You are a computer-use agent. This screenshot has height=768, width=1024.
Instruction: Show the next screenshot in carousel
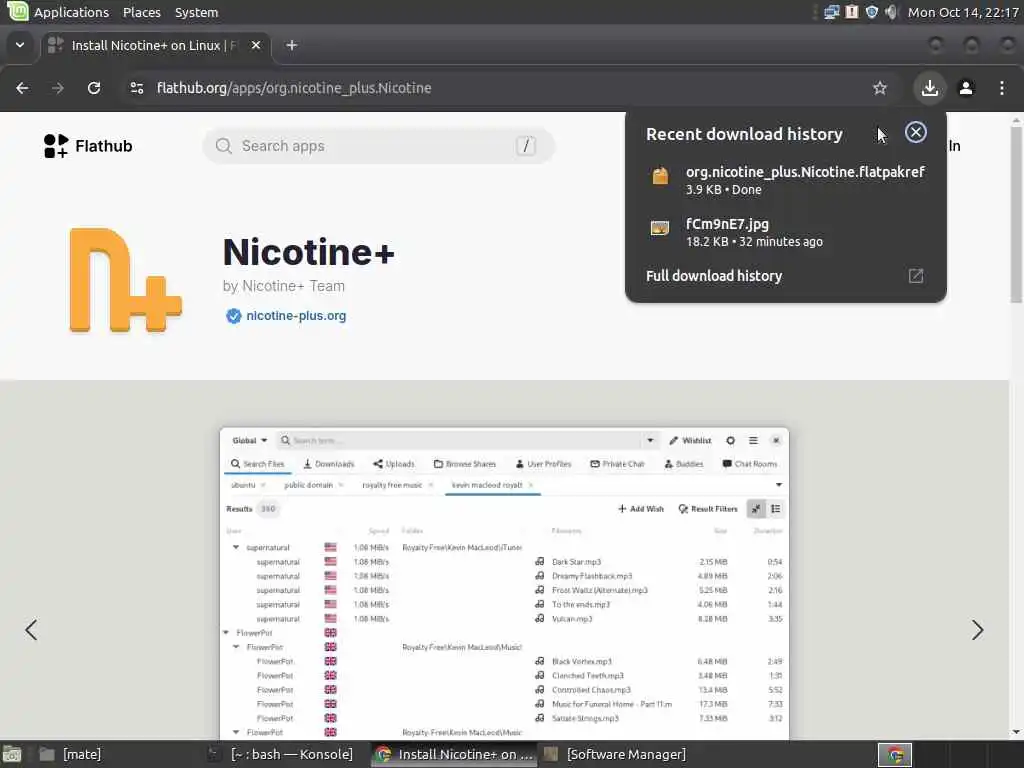tap(977, 630)
